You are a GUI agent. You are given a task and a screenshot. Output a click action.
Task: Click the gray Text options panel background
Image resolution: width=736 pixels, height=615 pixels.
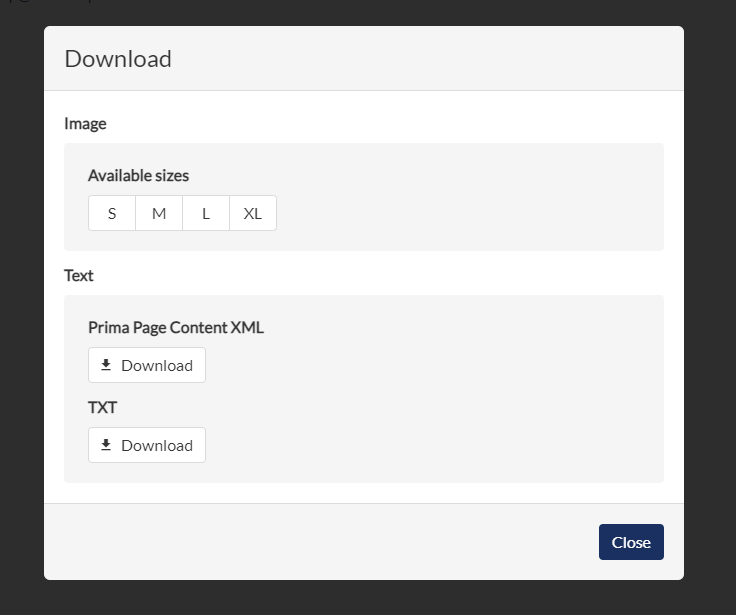422,390
